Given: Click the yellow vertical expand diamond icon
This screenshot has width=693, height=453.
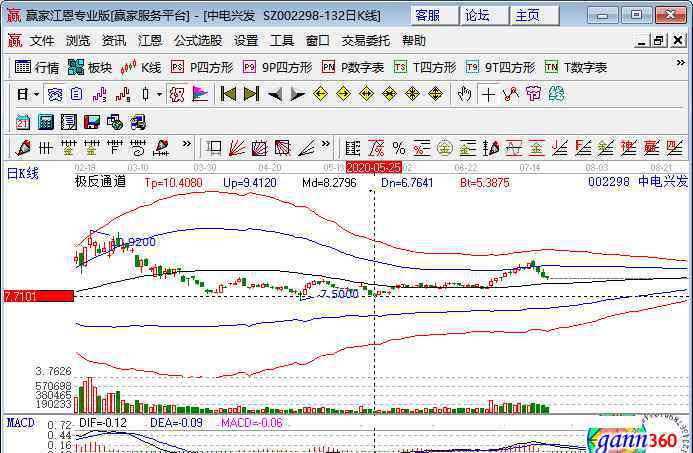Looking at the screenshot, I should (435, 94).
